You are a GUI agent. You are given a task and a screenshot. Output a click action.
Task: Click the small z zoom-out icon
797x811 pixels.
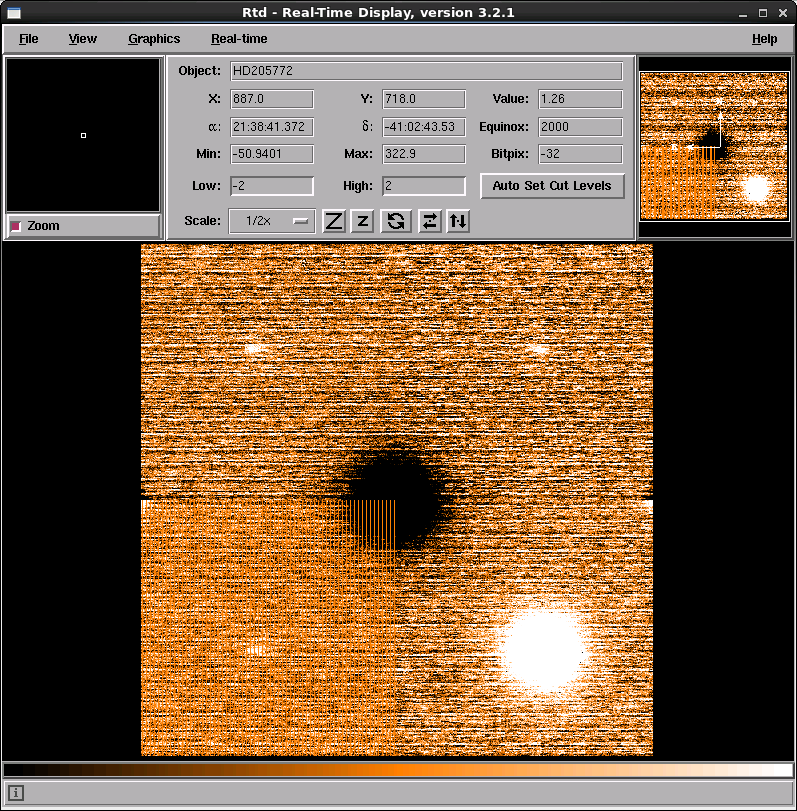click(x=363, y=221)
